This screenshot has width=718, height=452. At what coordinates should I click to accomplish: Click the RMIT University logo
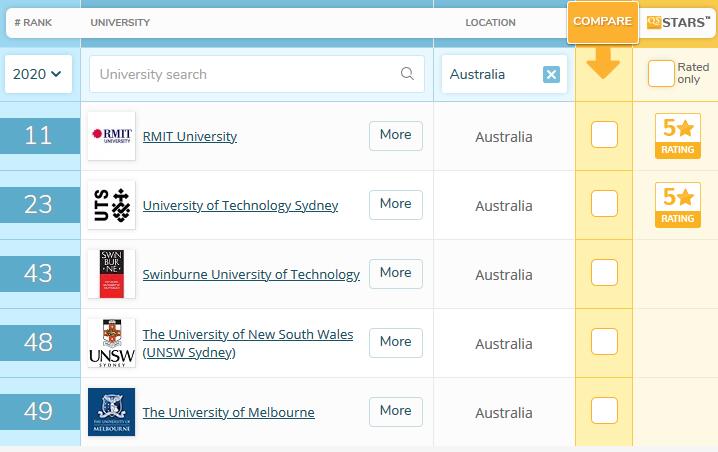click(x=111, y=136)
